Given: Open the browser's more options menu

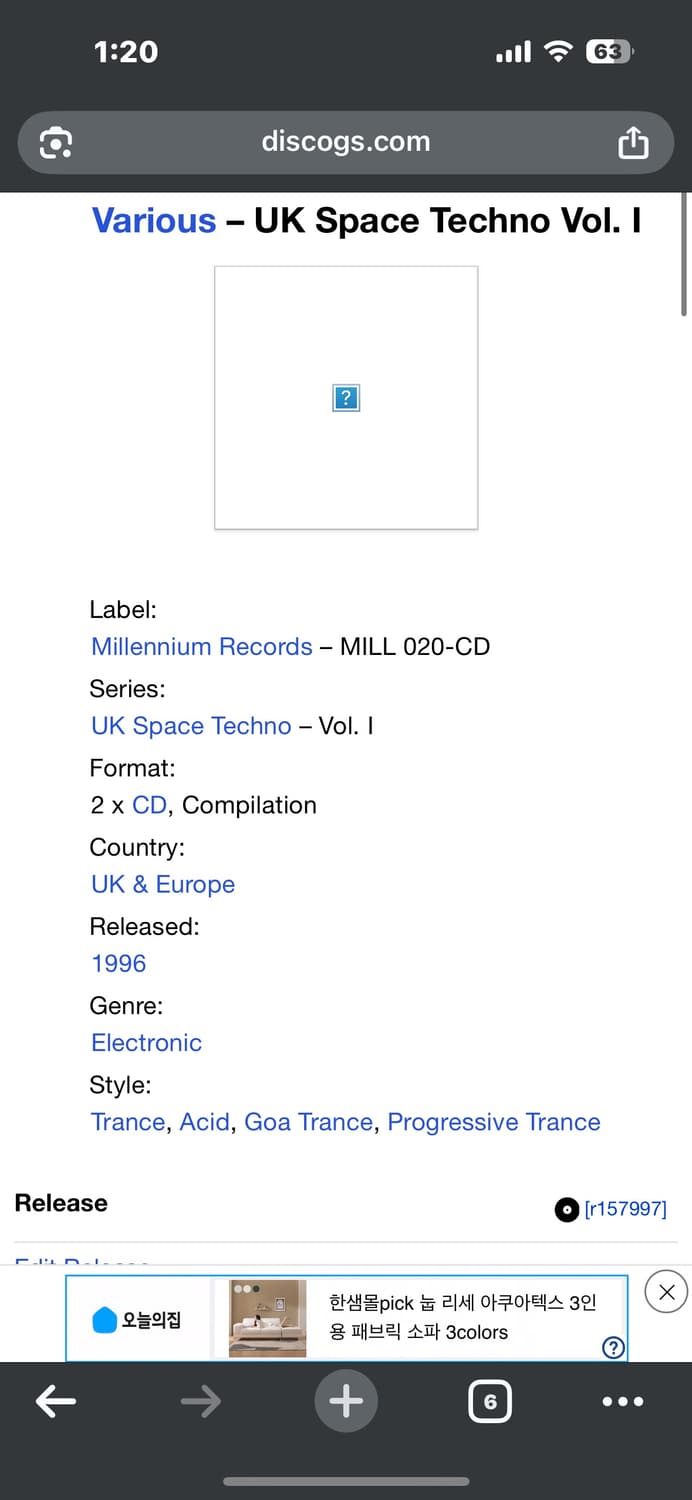Looking at the screenshot, I should [x=622, y=1401].
